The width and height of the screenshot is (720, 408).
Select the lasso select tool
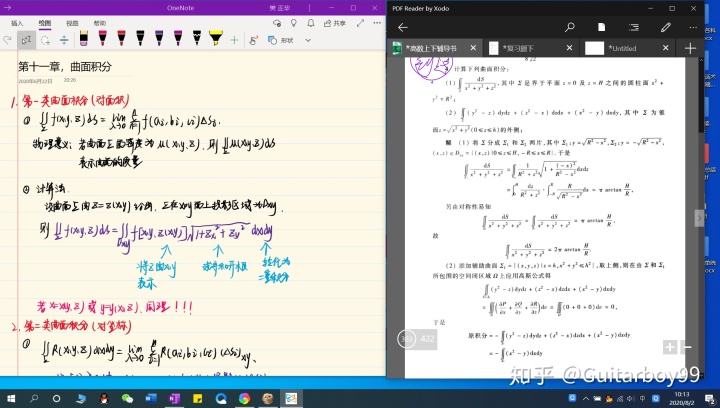coord(45,40)
